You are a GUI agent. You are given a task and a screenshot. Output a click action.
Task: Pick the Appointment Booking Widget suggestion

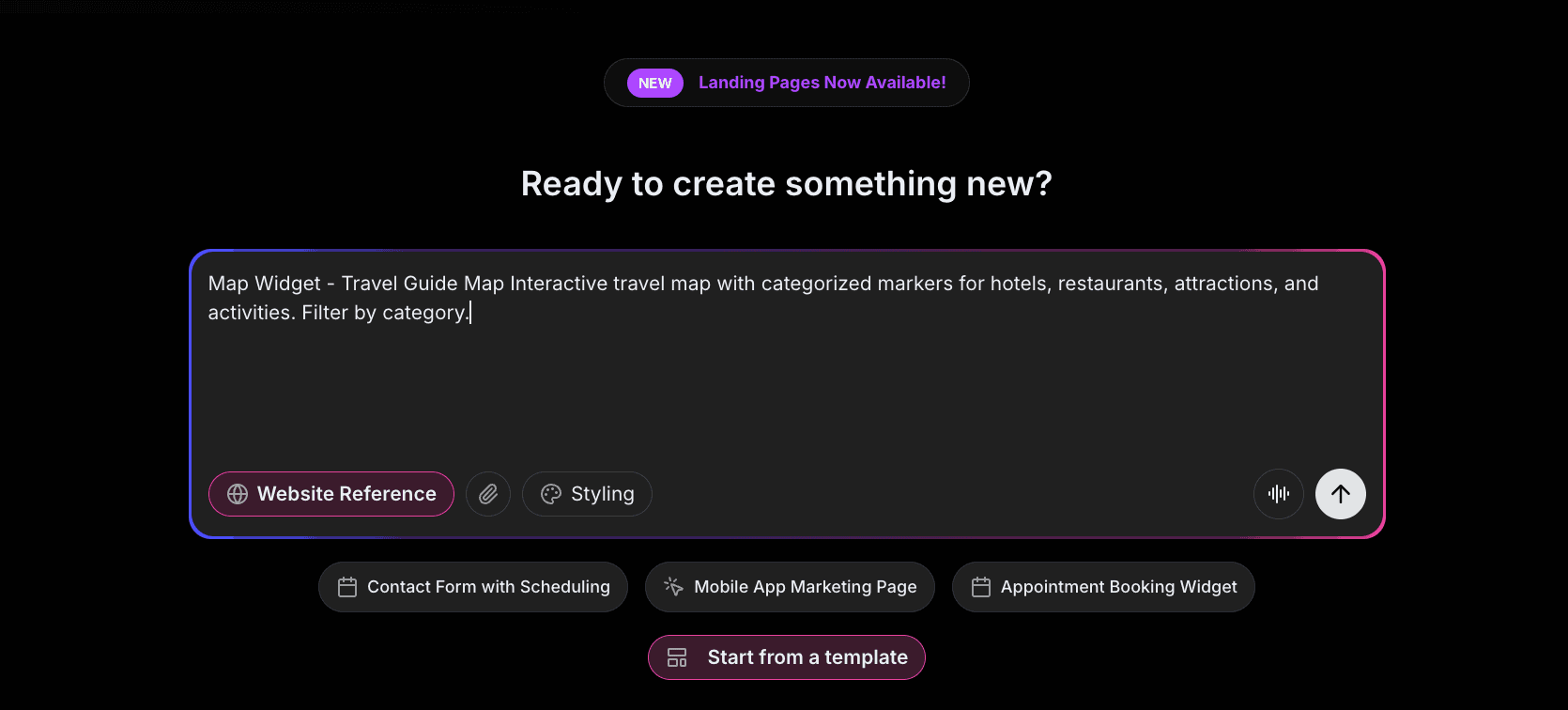[1103, 586]
